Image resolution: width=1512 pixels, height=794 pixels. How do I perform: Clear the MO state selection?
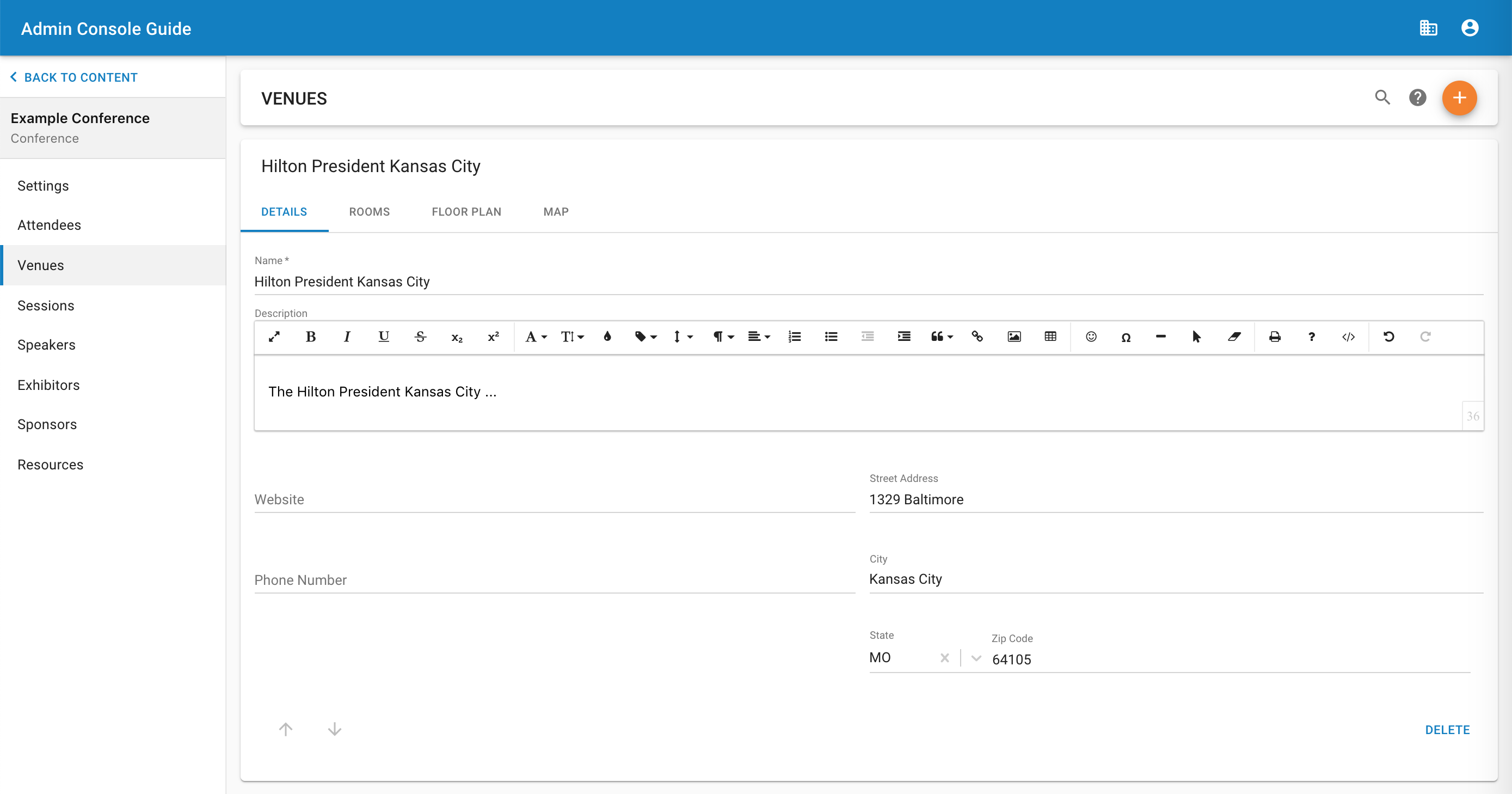click(x=944, y=658)
